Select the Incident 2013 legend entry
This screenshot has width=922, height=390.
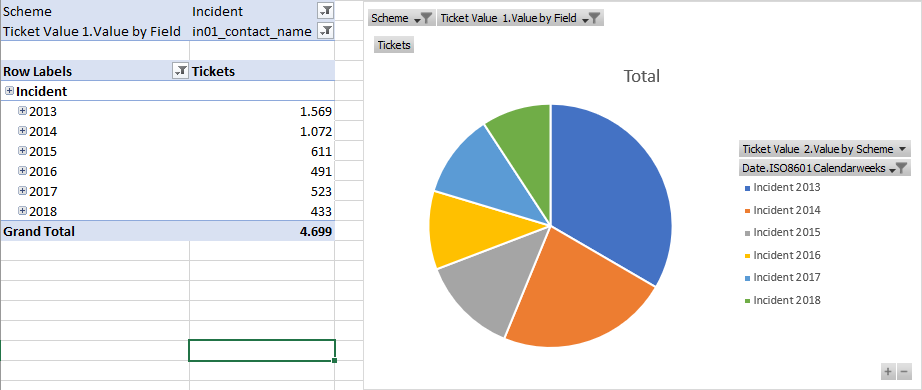pos(782,188)
